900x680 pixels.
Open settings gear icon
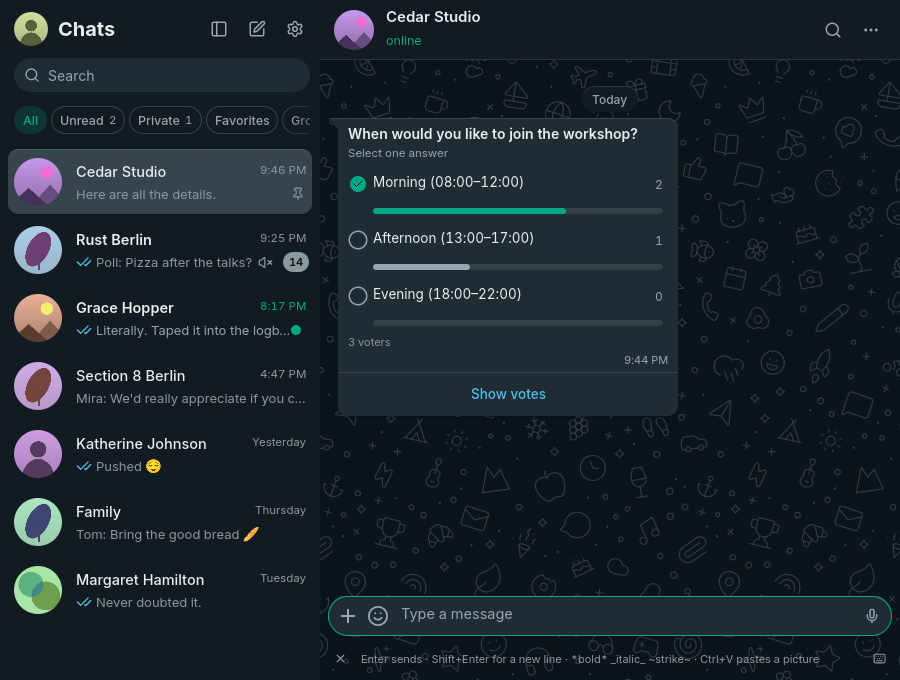tap(295, 29)
